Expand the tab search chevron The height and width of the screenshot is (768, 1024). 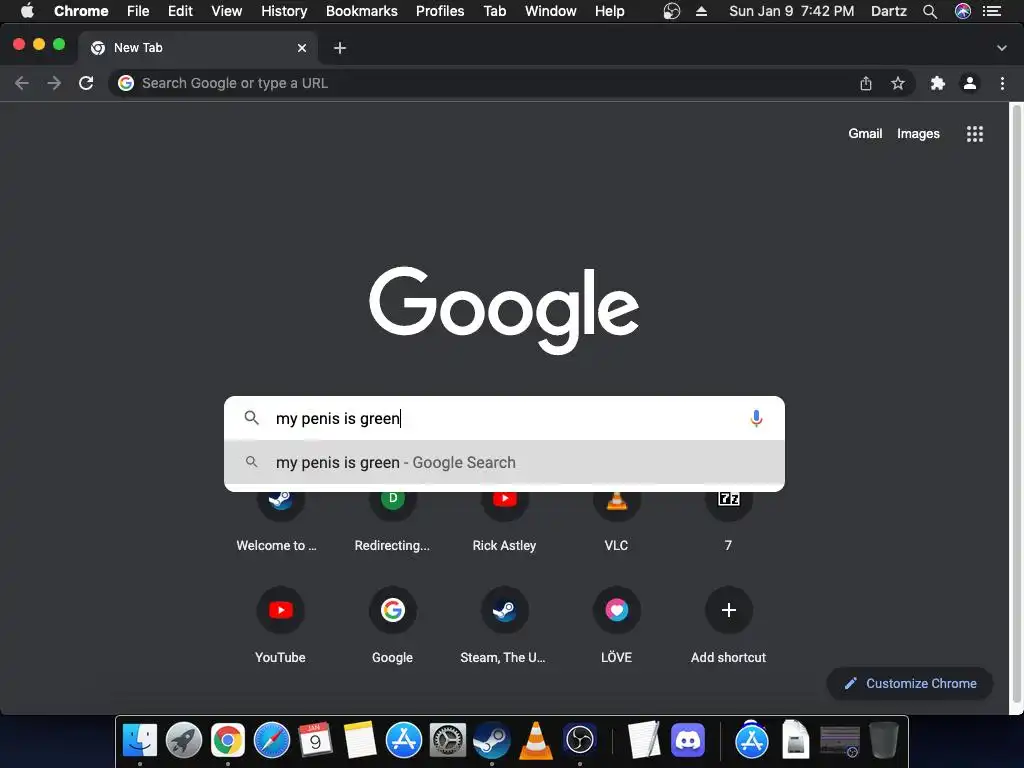(1001, 48)
